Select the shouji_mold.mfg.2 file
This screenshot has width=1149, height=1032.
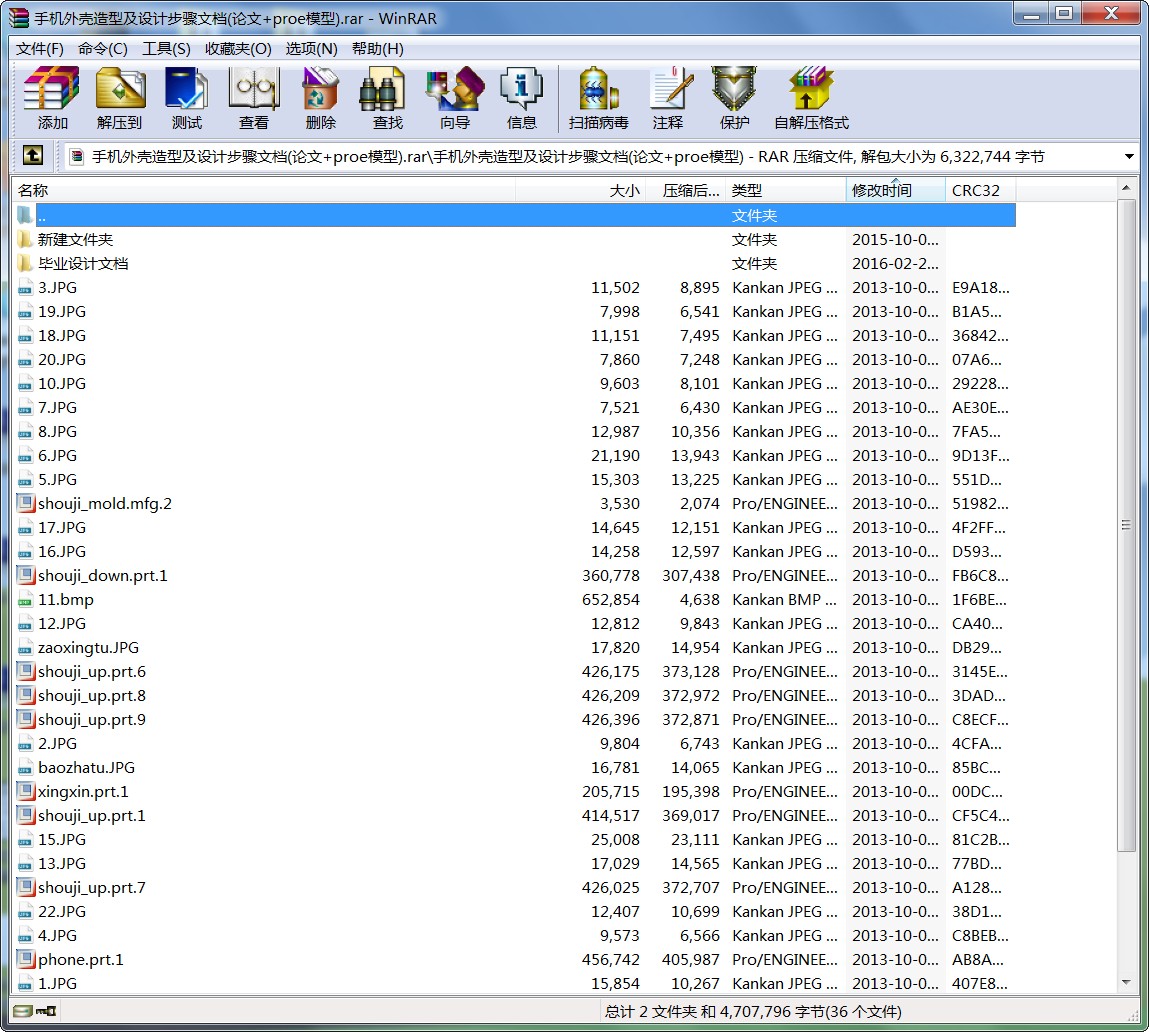coord(105,504)
